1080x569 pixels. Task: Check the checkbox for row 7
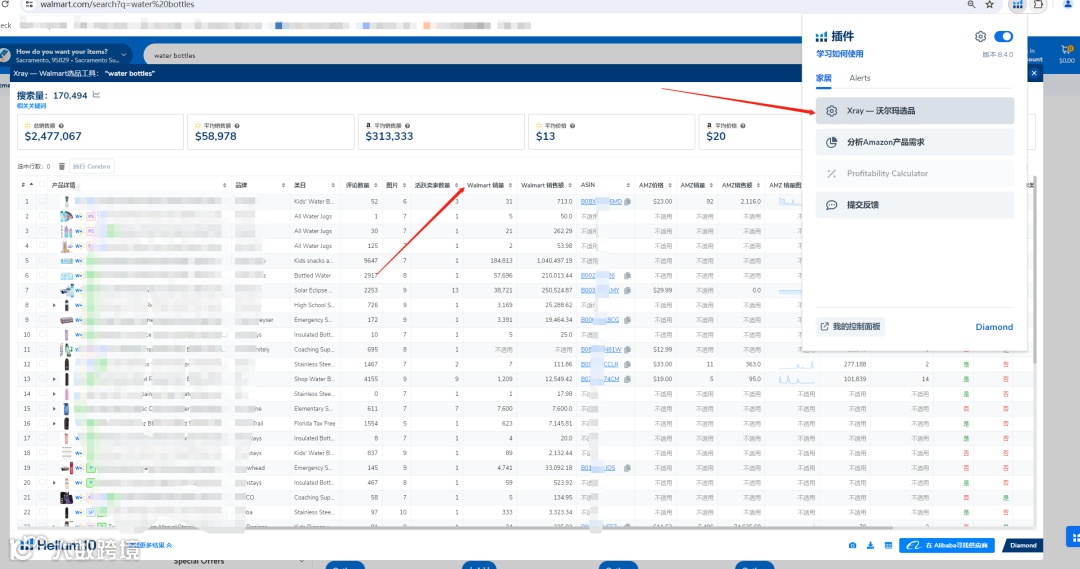[42, 290]
